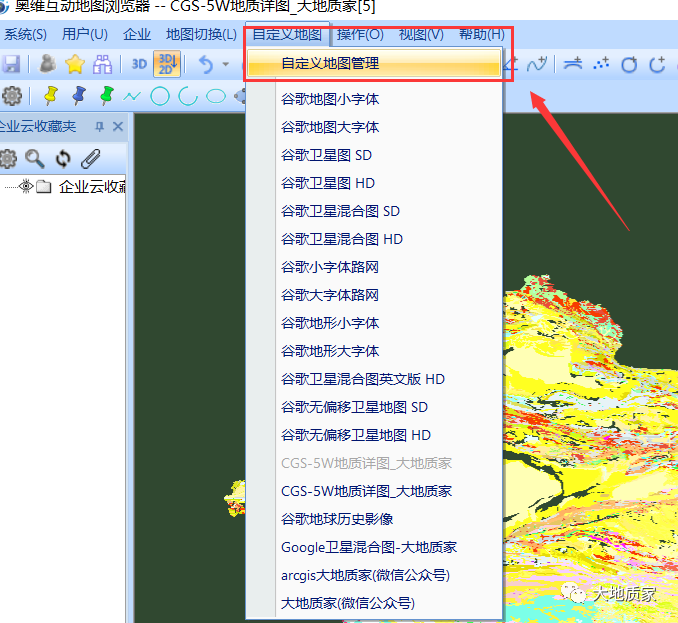The width and height of the screenshot is (678, 623).
Task: Select 谷歌卫星图 SD map
Action: (374, 155)
